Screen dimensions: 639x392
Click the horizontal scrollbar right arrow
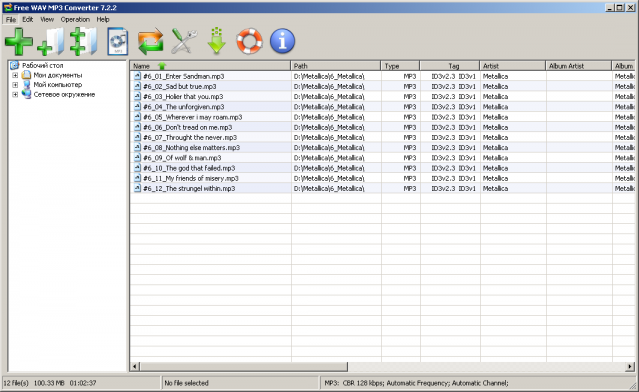(x=630, y=367)
